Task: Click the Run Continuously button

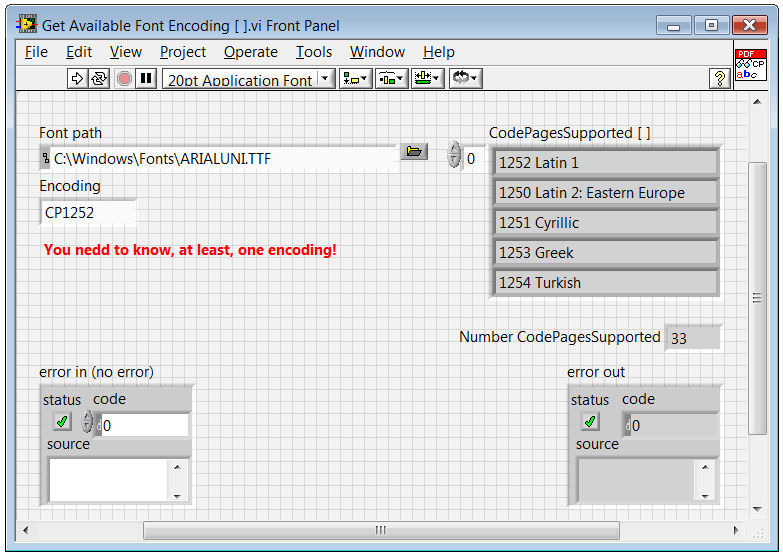Action: point(99,79)
